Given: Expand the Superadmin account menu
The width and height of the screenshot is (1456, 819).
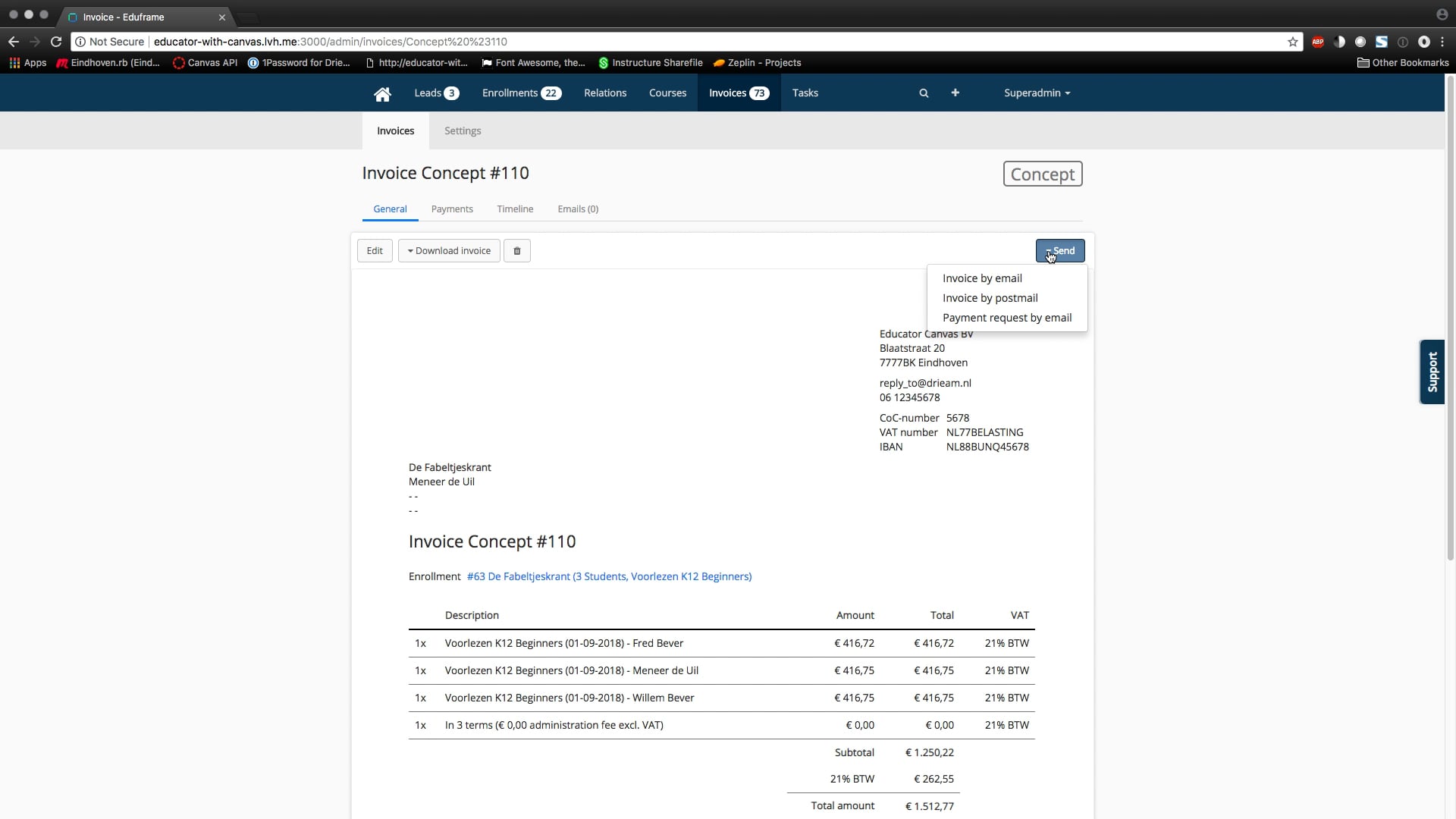Looking at the screenshot, I should pos(1037,93).
